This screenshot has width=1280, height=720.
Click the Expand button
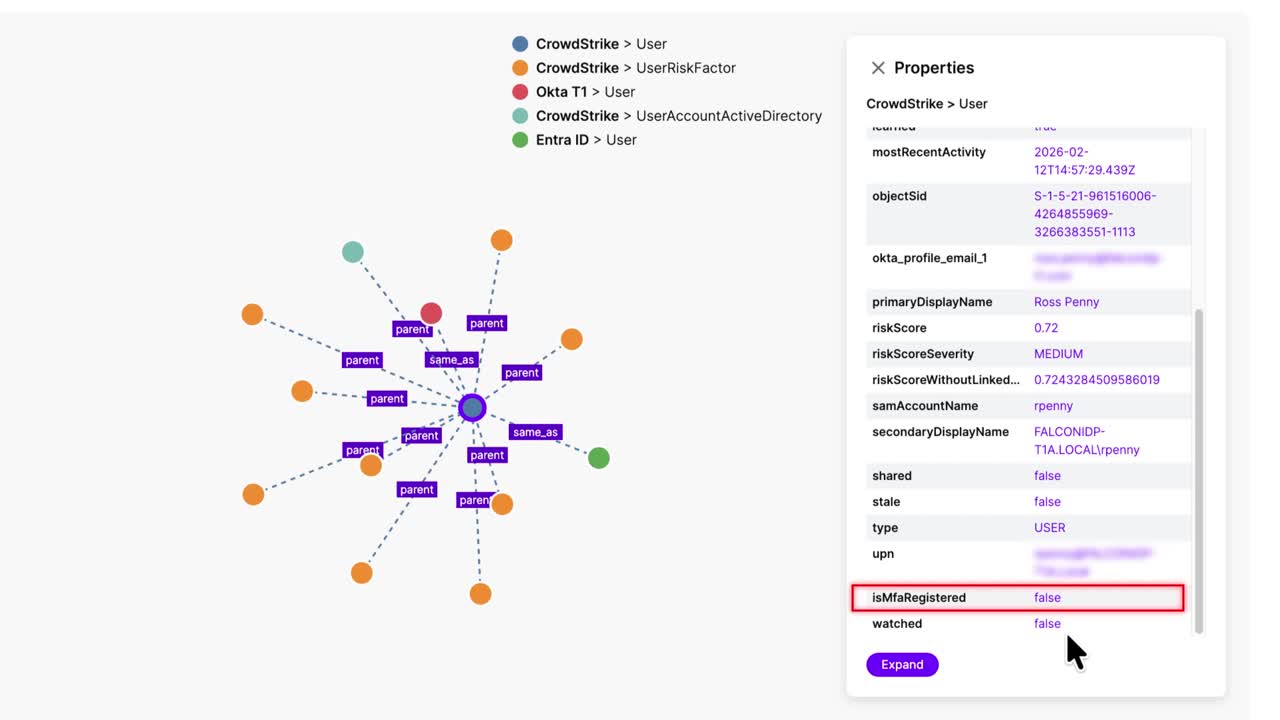tap(902, 665)
